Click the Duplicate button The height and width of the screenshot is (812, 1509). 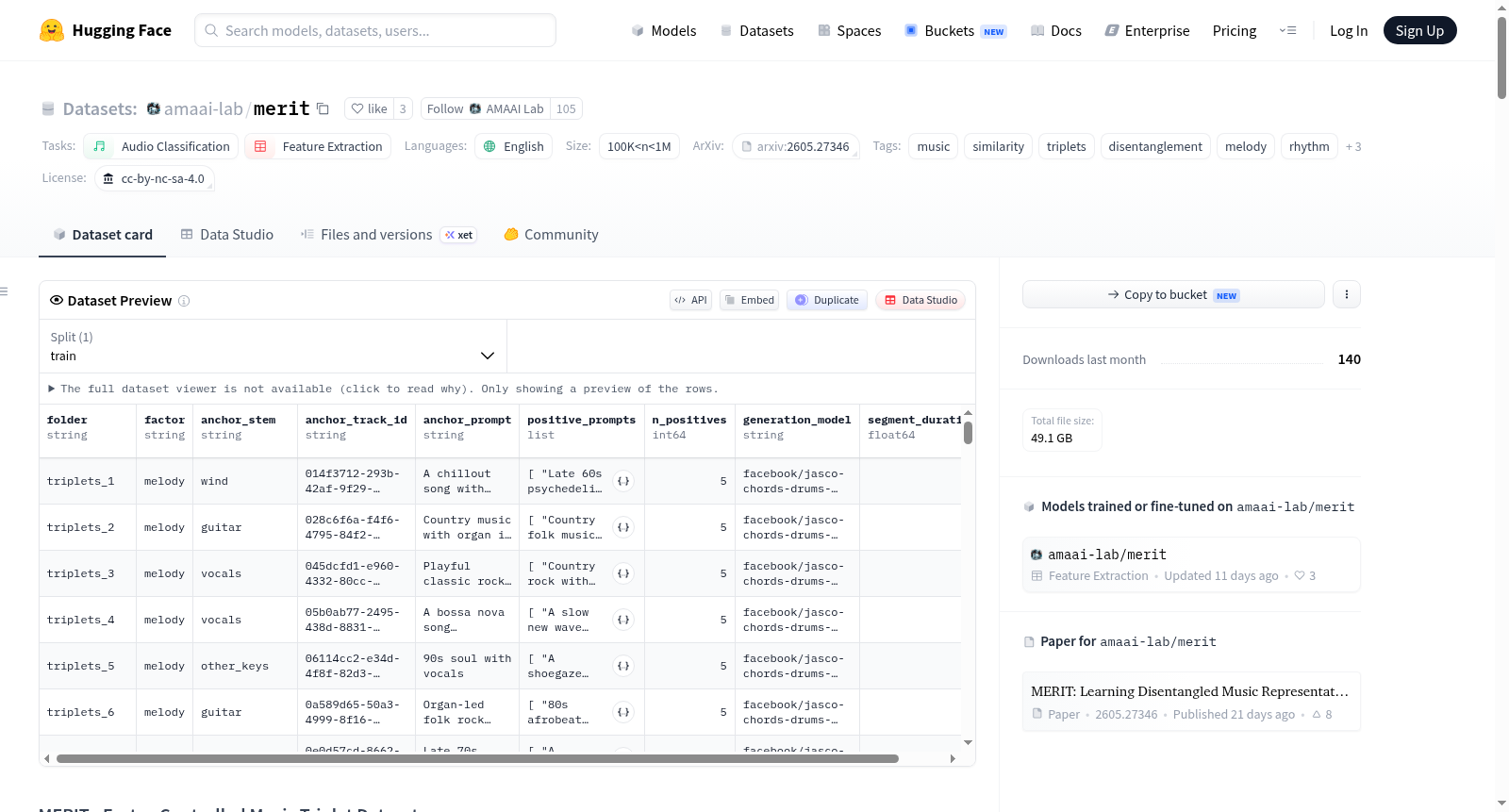pyautogui.click(x=827, y=300)
